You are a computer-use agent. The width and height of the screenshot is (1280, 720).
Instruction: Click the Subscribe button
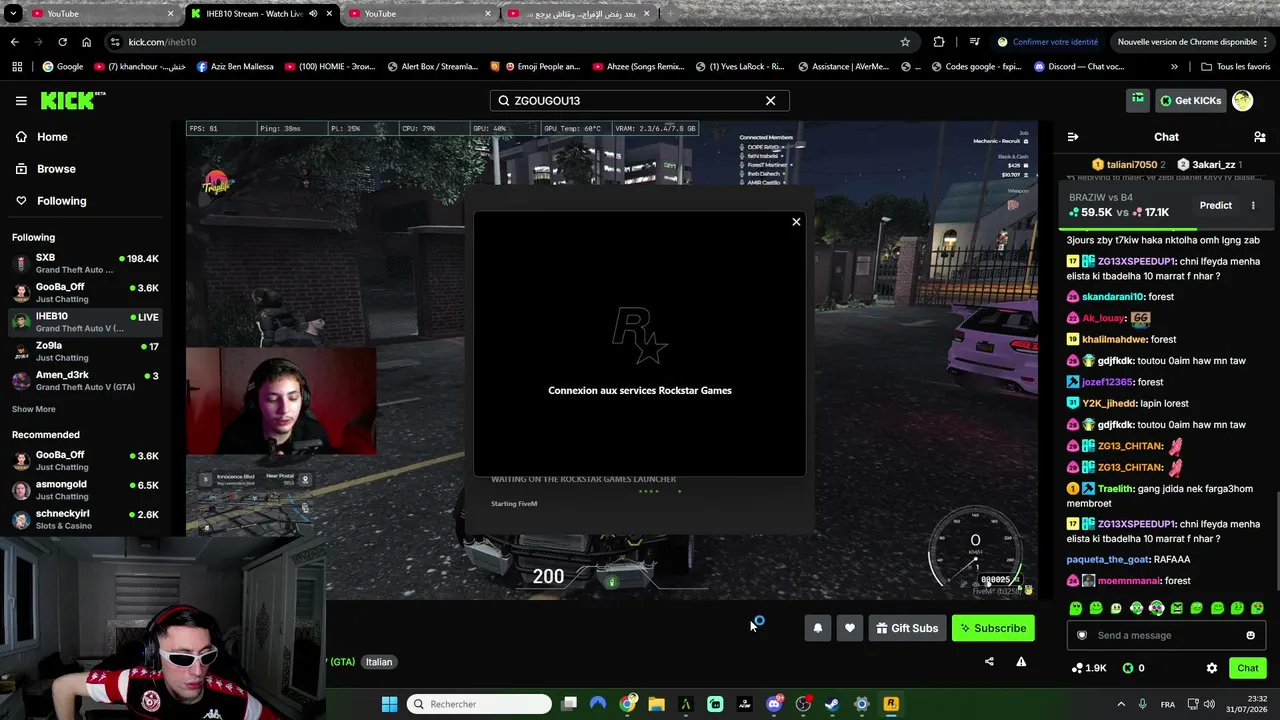(993, 628)
